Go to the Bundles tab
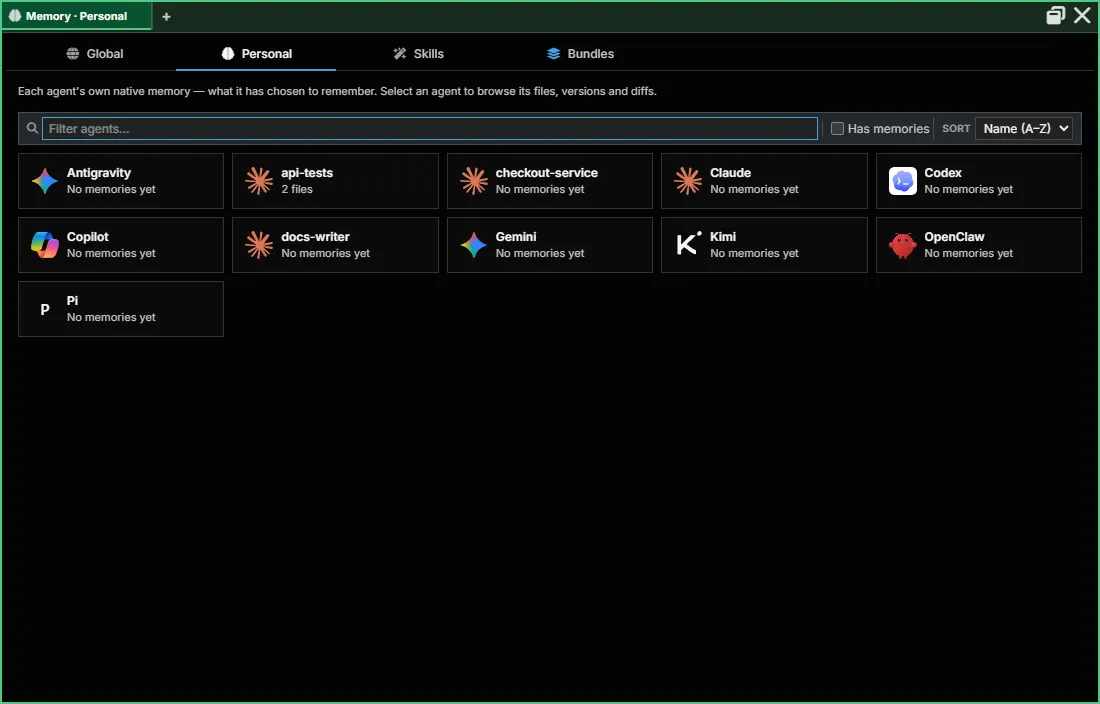1100x704 pixels. [580, 53]
